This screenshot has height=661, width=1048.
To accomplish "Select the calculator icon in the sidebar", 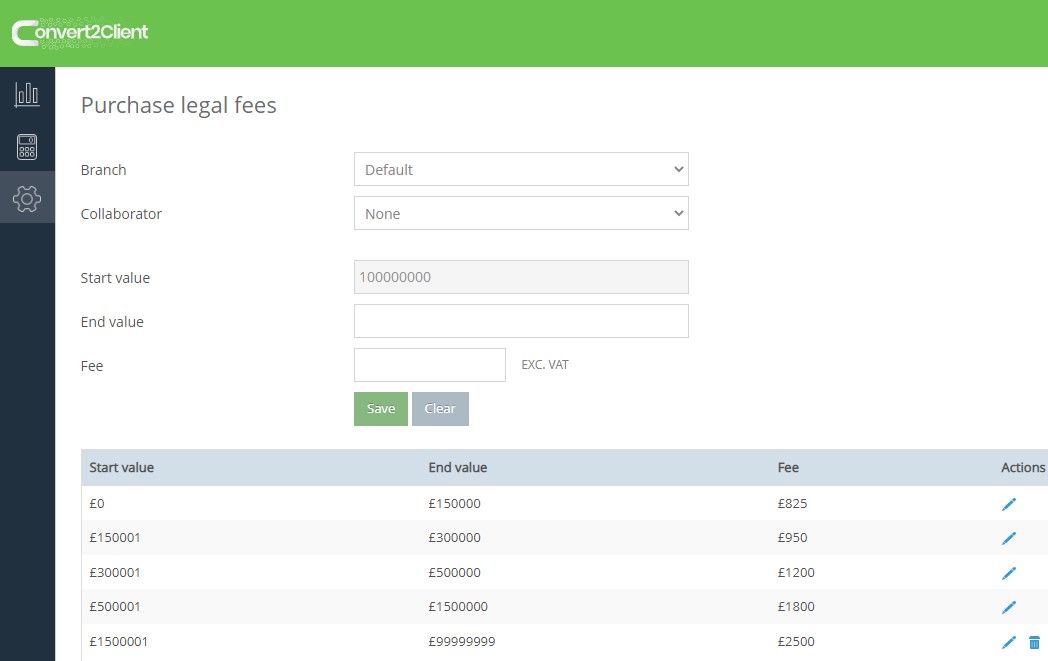I will tap(27, 145).
